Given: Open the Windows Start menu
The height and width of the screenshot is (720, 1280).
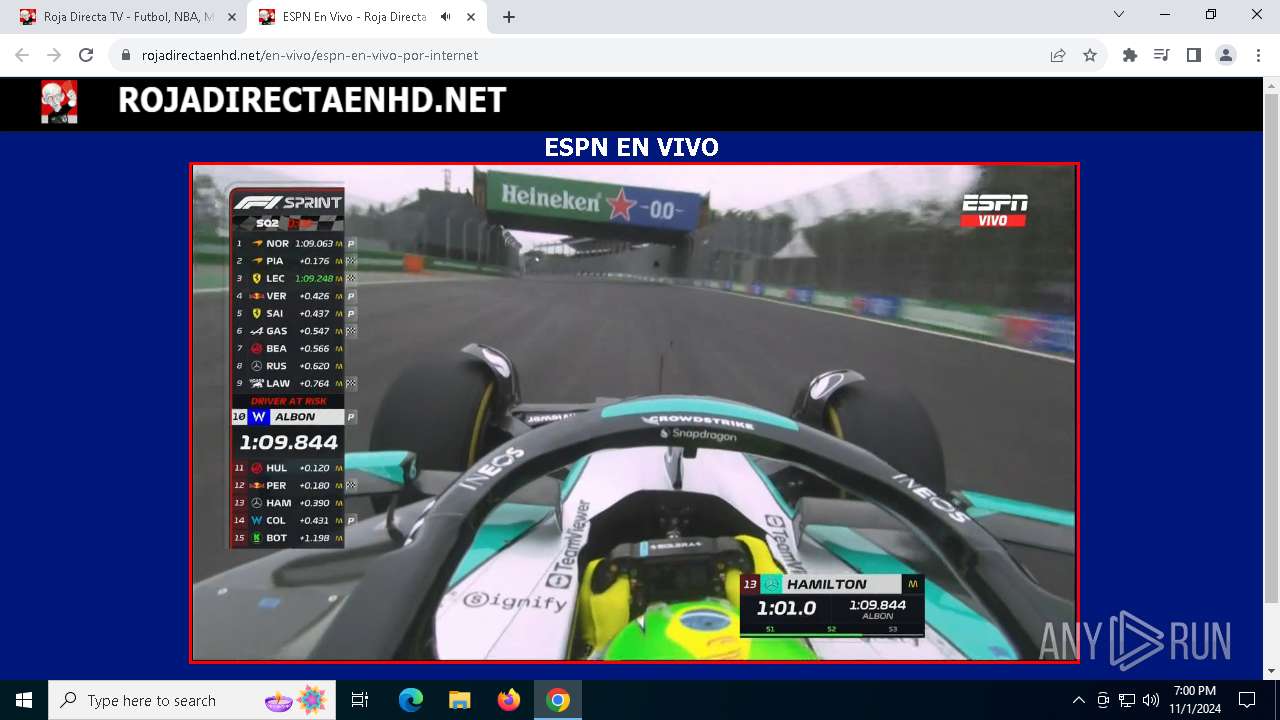Looking at the screenshot, I should 24,700.
